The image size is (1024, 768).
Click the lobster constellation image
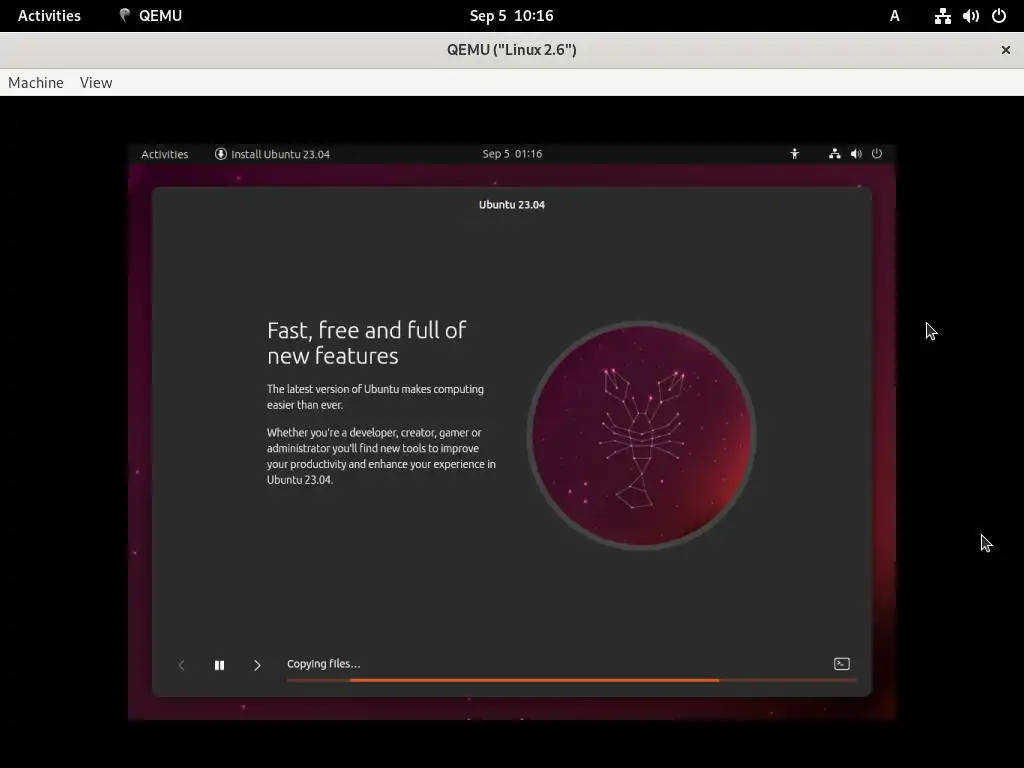(641, 435)
